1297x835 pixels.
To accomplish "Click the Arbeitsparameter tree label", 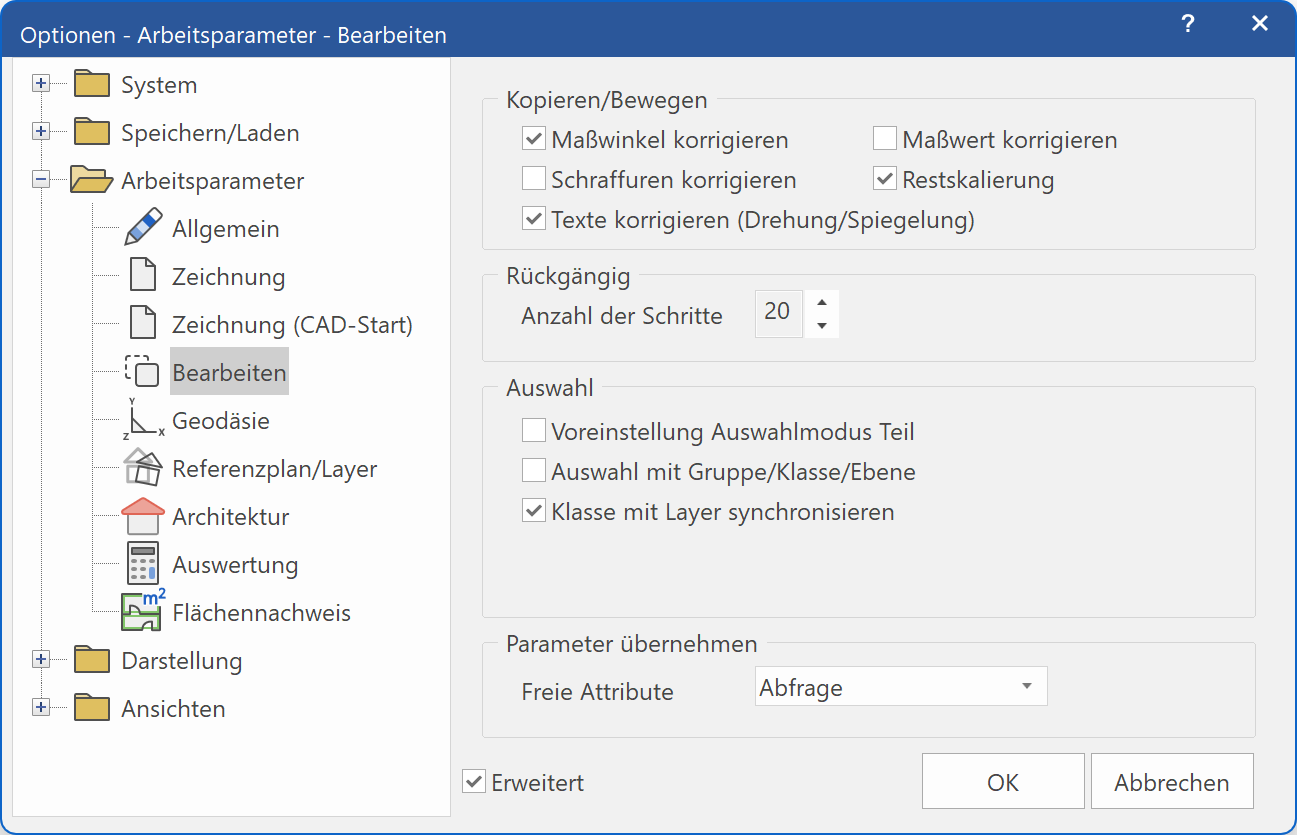I will (213, 181).
